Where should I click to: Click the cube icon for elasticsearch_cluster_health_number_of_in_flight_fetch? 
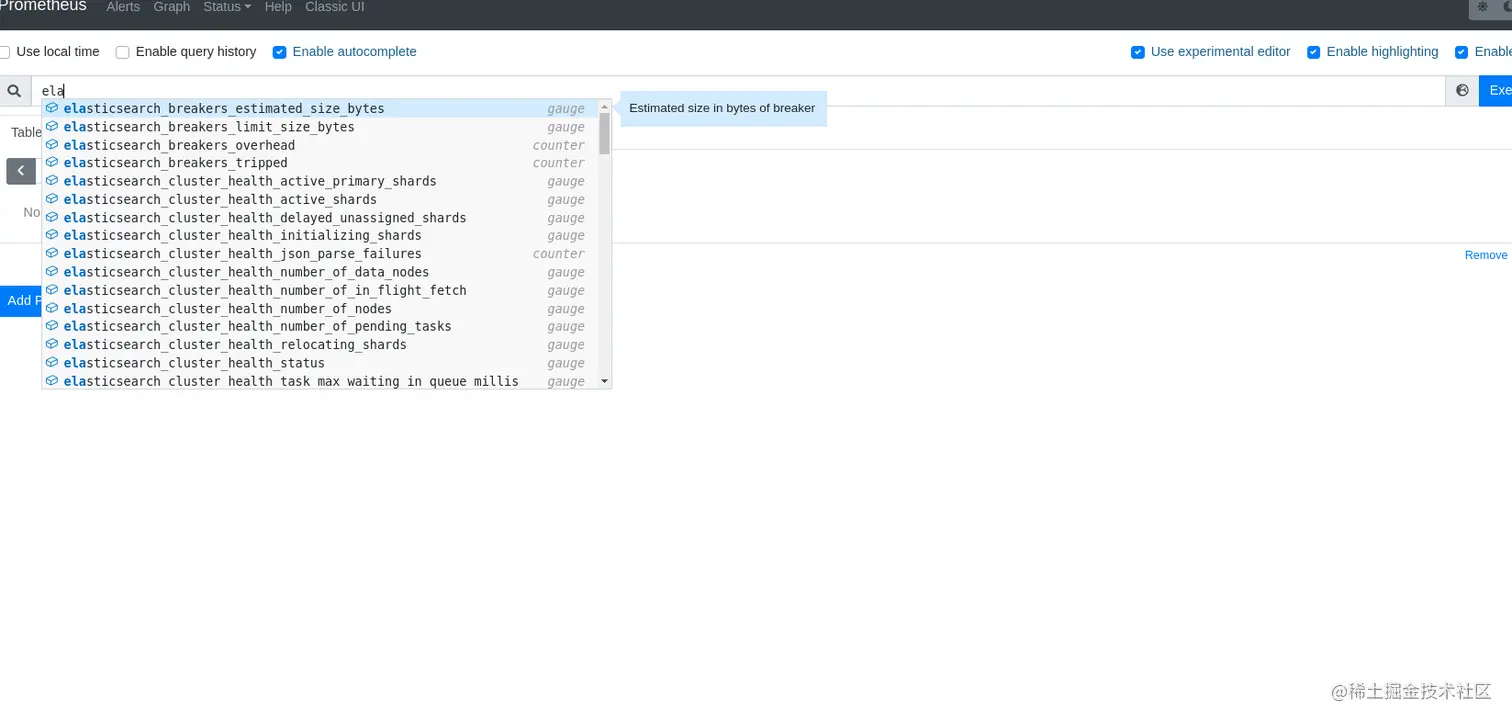click(x=52, y=290)
